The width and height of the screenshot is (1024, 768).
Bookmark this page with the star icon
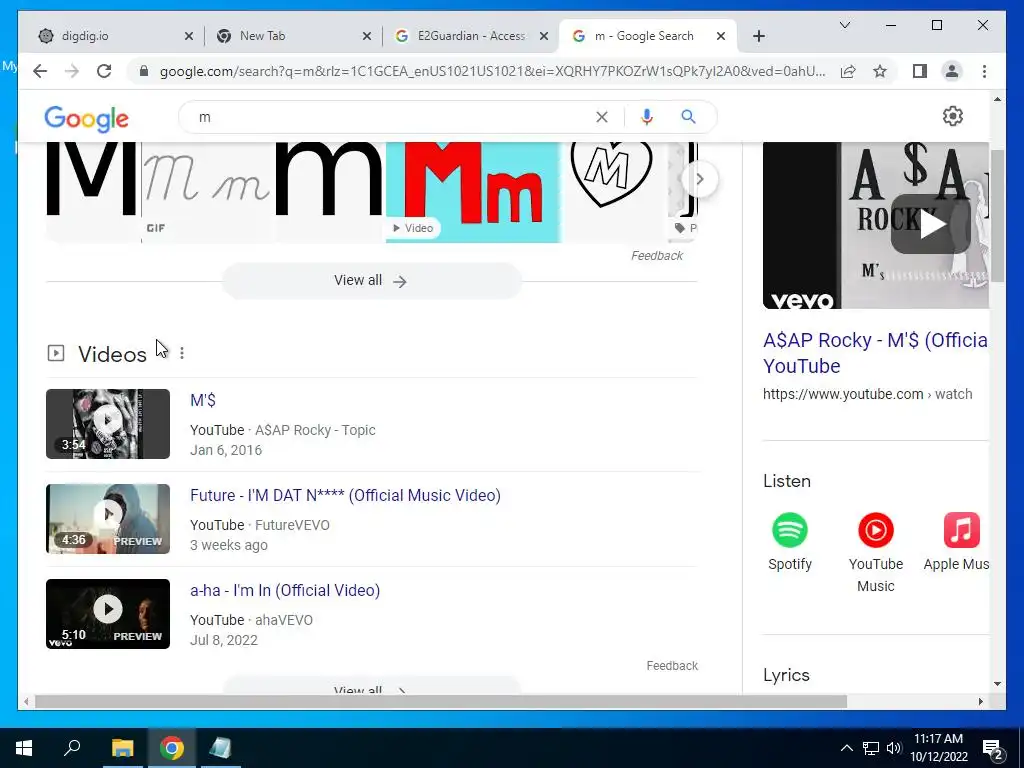880,71
